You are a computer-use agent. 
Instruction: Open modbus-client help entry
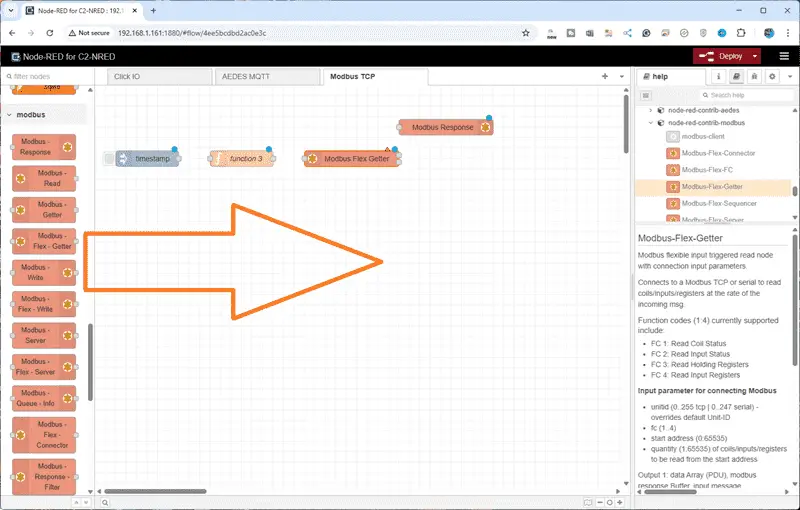(x=703, y=137)
